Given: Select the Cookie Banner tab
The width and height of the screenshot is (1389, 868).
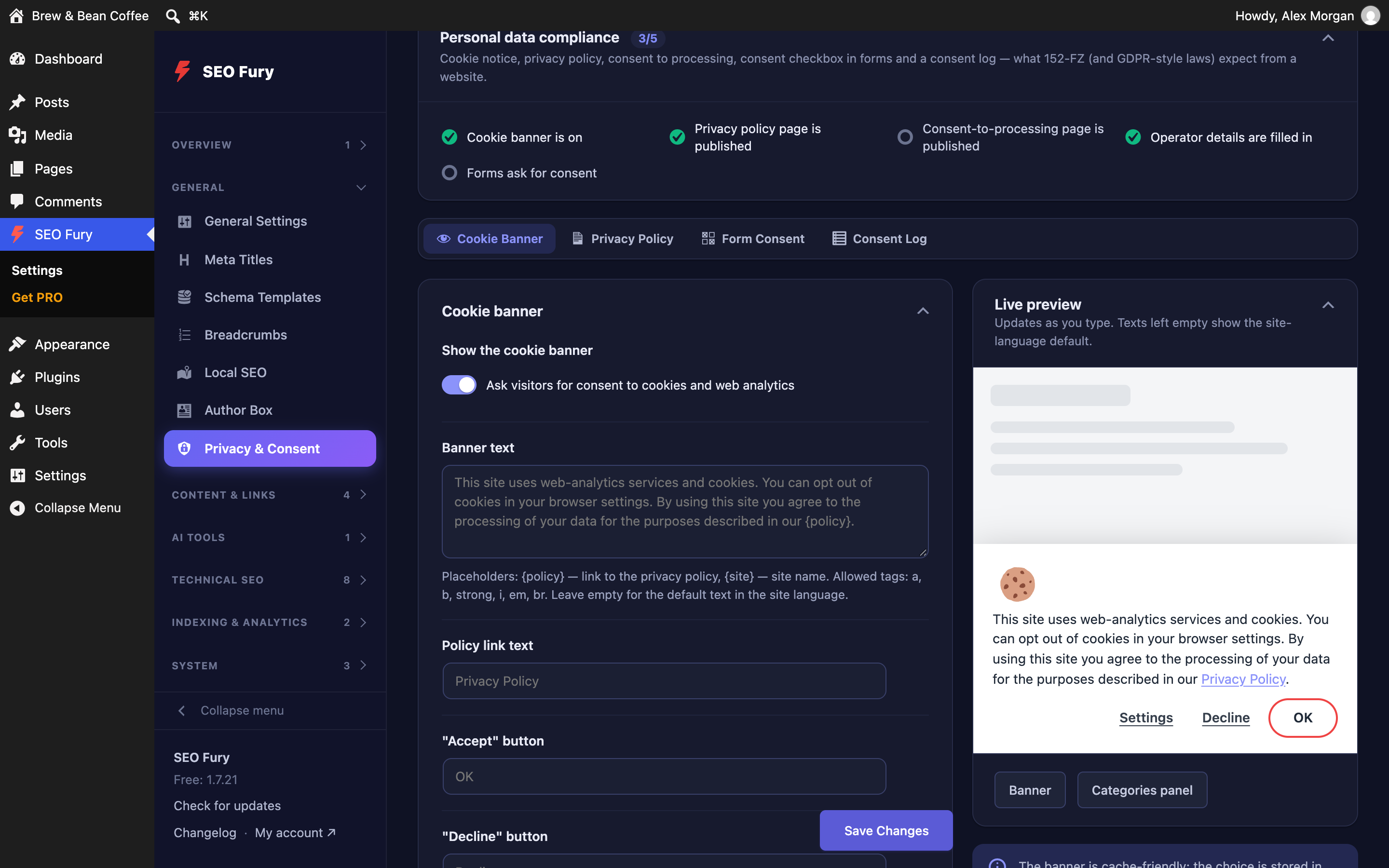Looking at the screenshot, I should pyautogui.click(x=490, y=238).
